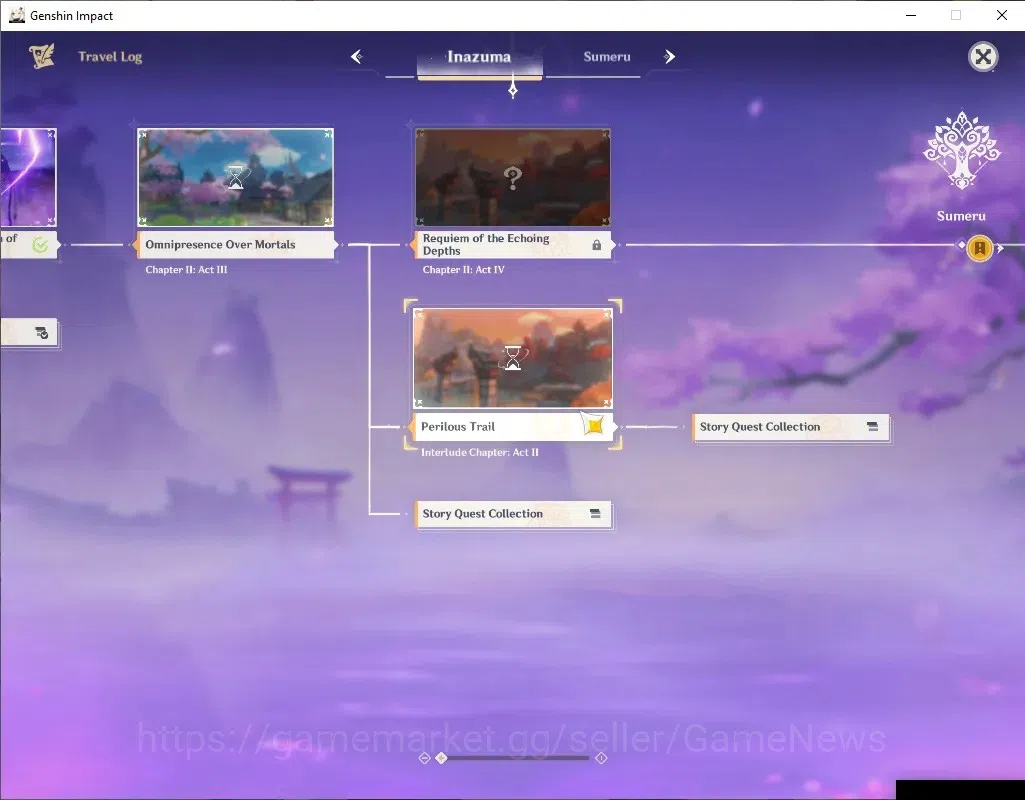Click the question mark on Requiem thumbnail
Screen dimensions: 1025x800
coord(513,177)
